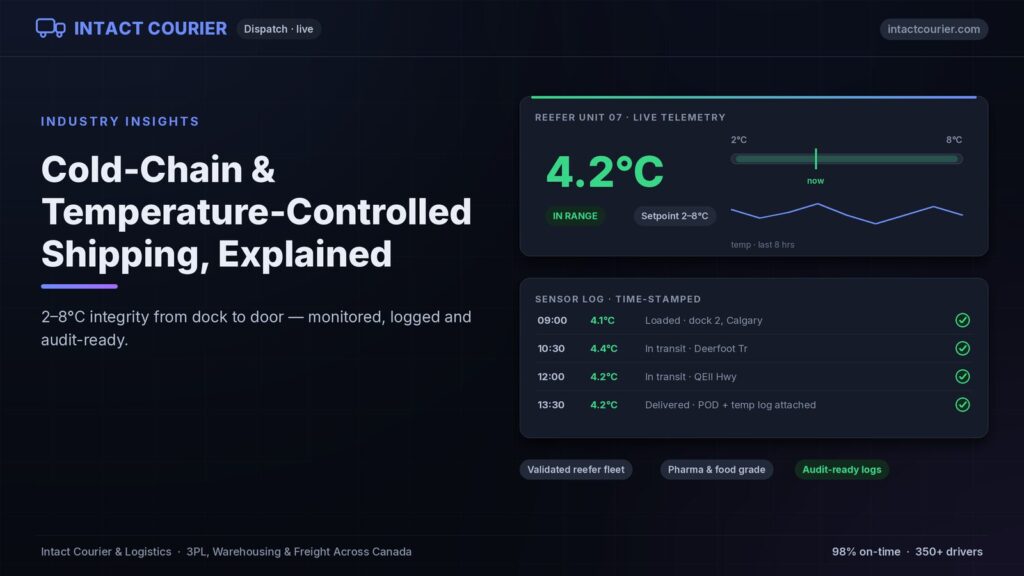This screenshot has height=576, width=1024.
Task: Select the Validated reefer fleet tag
Action: click(575, 470)
